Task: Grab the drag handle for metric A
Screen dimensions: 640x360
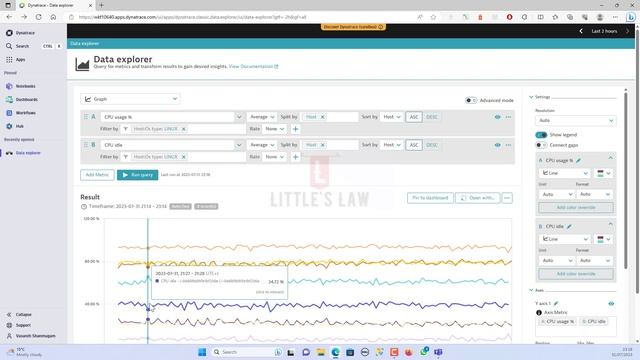Action: (x=86, y=117)
